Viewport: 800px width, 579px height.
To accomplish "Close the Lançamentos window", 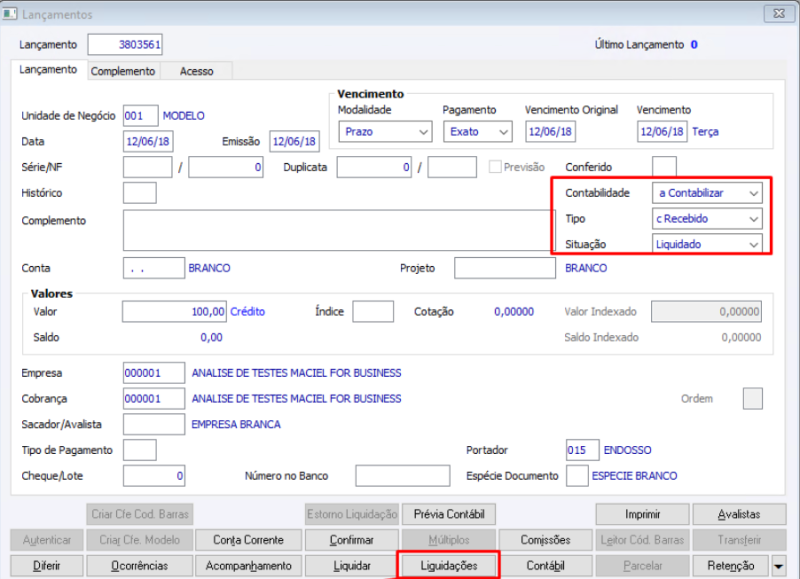I will (x=779, y=14).
